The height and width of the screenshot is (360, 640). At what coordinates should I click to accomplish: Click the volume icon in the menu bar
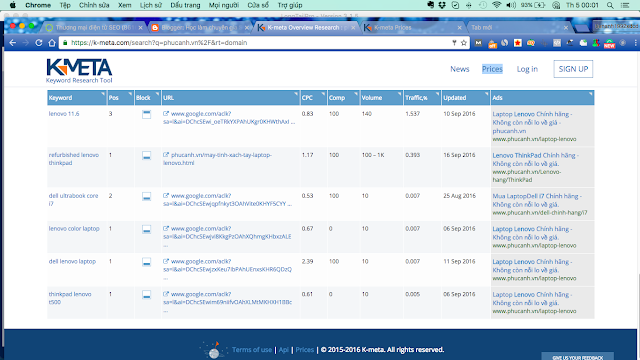[x=511, y=5]
